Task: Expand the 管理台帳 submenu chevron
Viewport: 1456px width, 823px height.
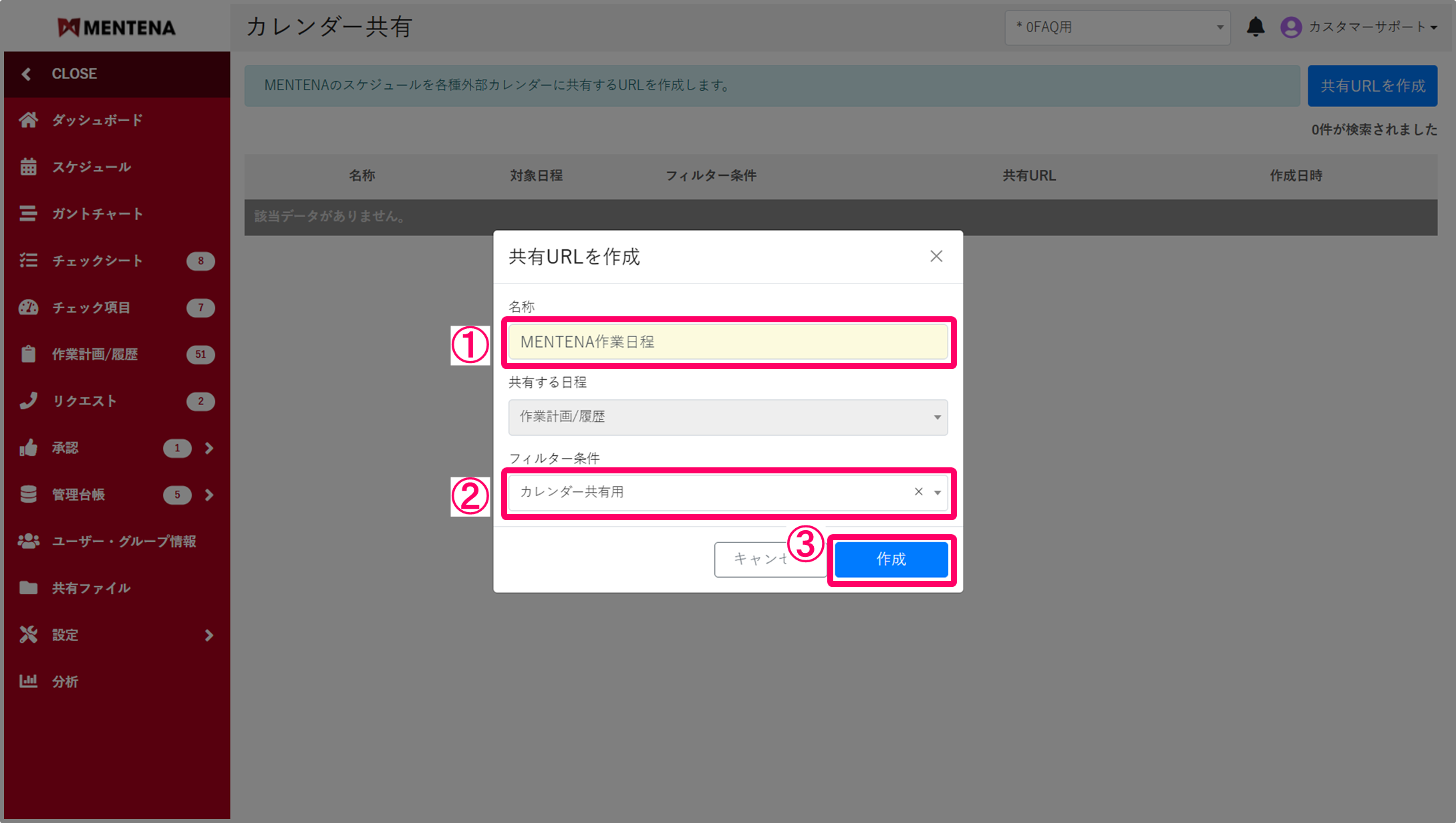Action: point(209,495)
